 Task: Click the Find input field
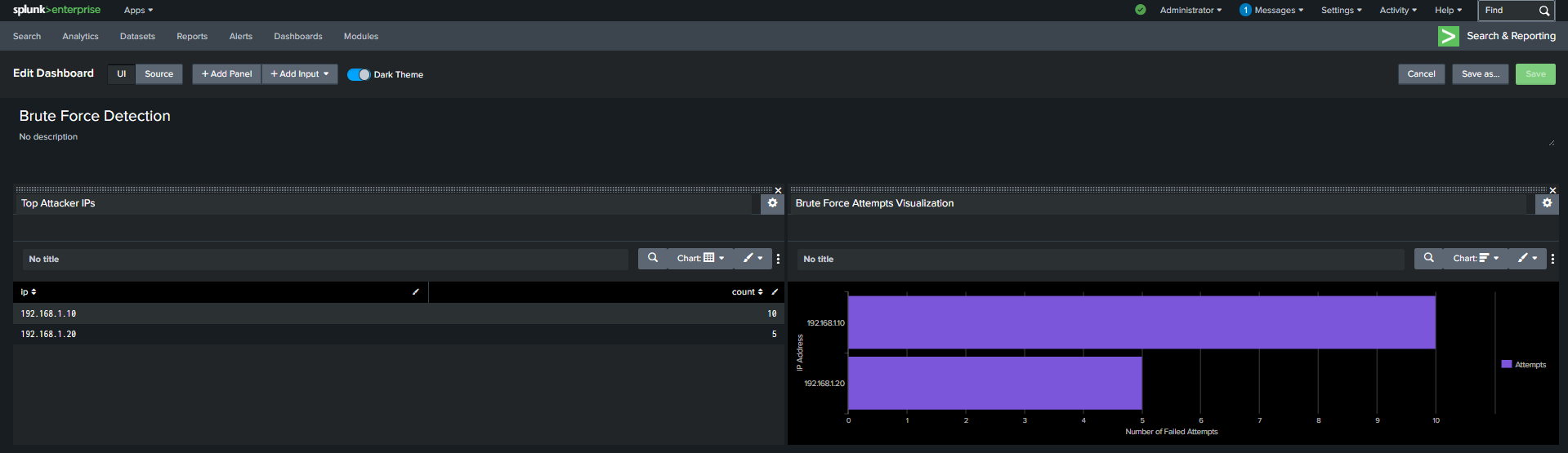[x=1508, y=11]
